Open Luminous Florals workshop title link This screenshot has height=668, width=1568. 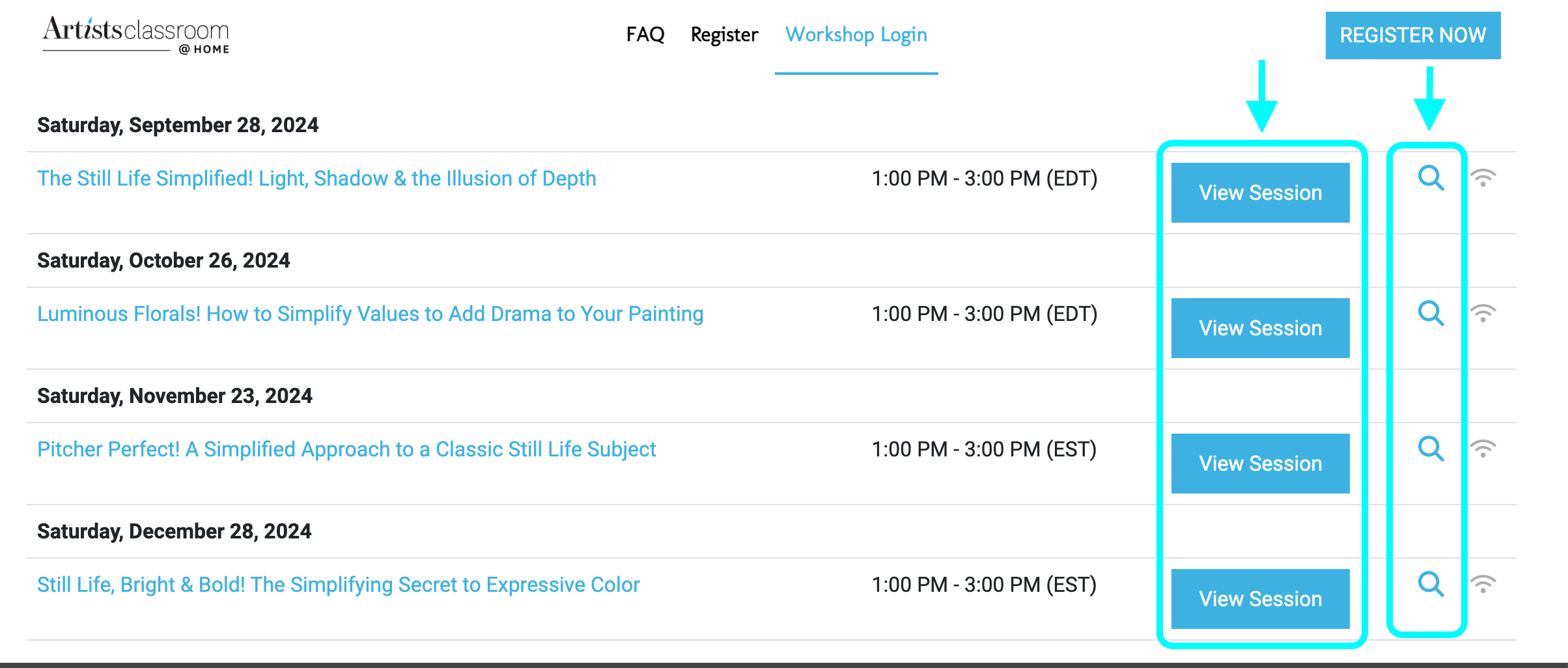[x=370, y=314]
